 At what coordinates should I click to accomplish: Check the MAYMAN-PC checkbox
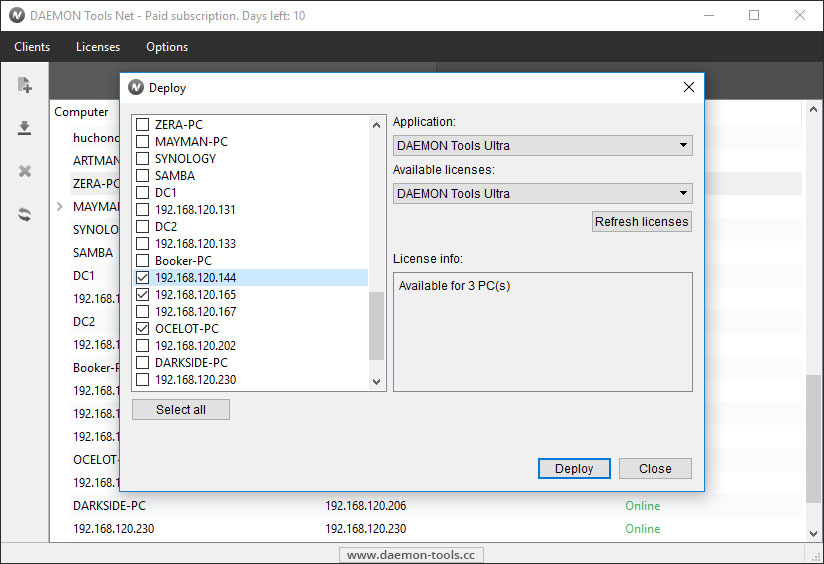(142, 141)
